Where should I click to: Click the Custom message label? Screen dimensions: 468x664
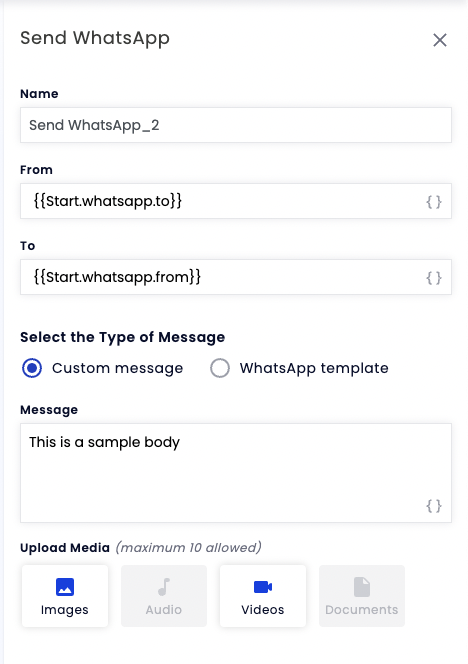(117, 368)
